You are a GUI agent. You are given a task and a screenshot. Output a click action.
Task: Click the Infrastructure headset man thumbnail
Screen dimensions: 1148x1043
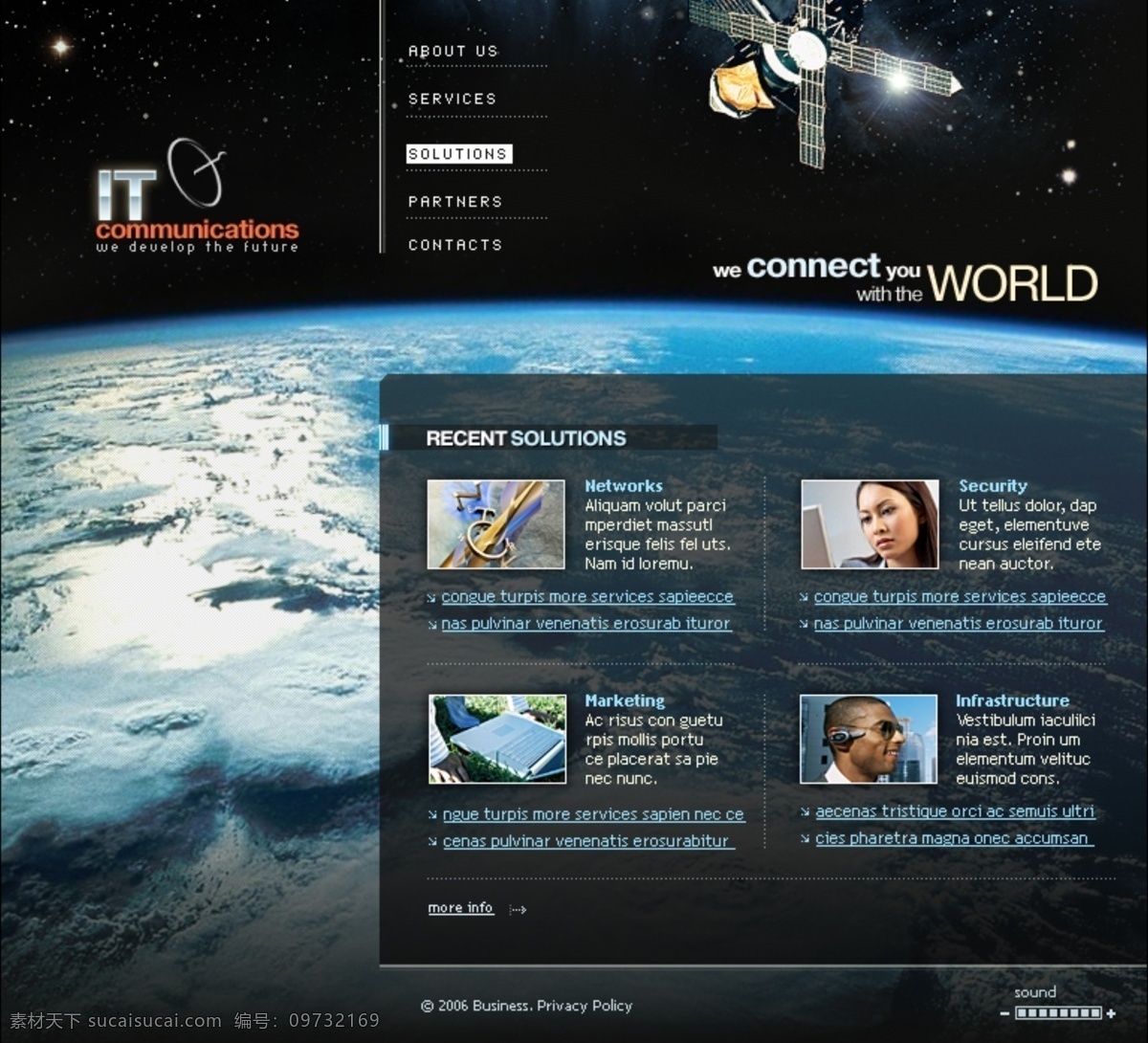pyautogui.click(x=869, y=739)
